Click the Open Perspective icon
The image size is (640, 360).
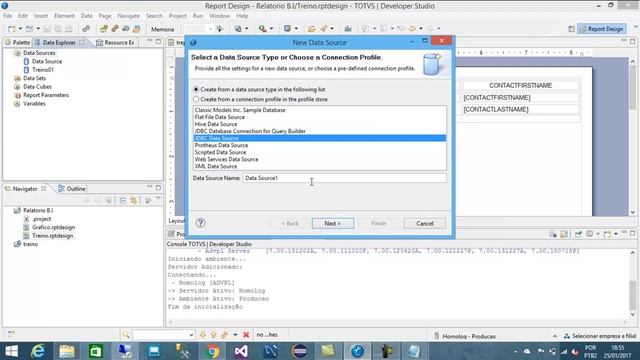point(571,29)
